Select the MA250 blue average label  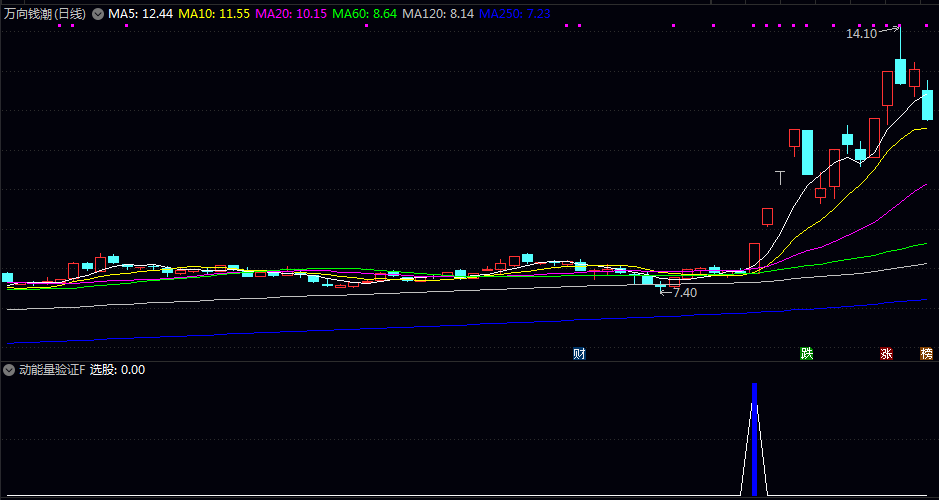(x=514, y=15)
